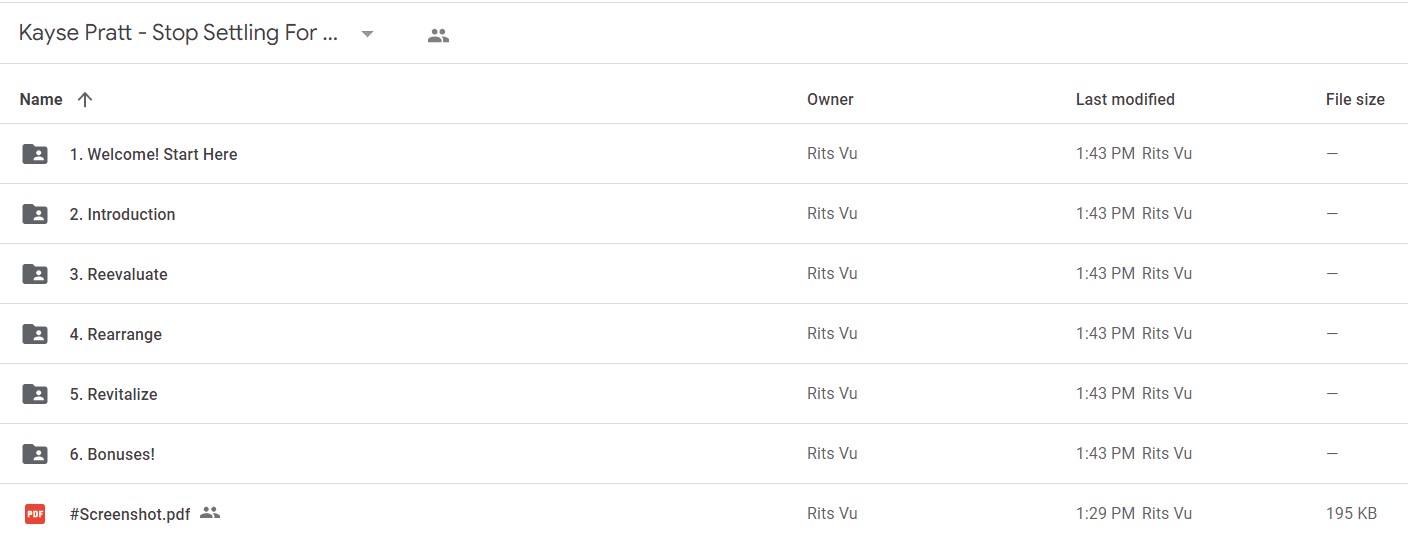Viewport: 1408px width, 537px height.
Task: Select the 5. Revitalize folder name
Action: (113, 394)
